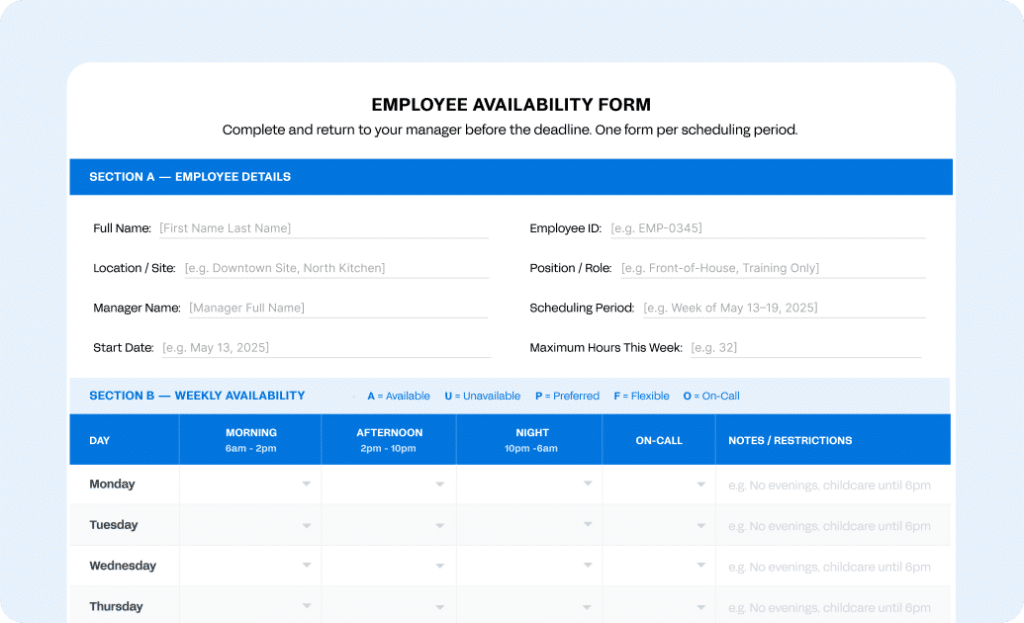1024x623 pixels.
Task: Click the Monday row label
Action: click(x=112, y=484)
